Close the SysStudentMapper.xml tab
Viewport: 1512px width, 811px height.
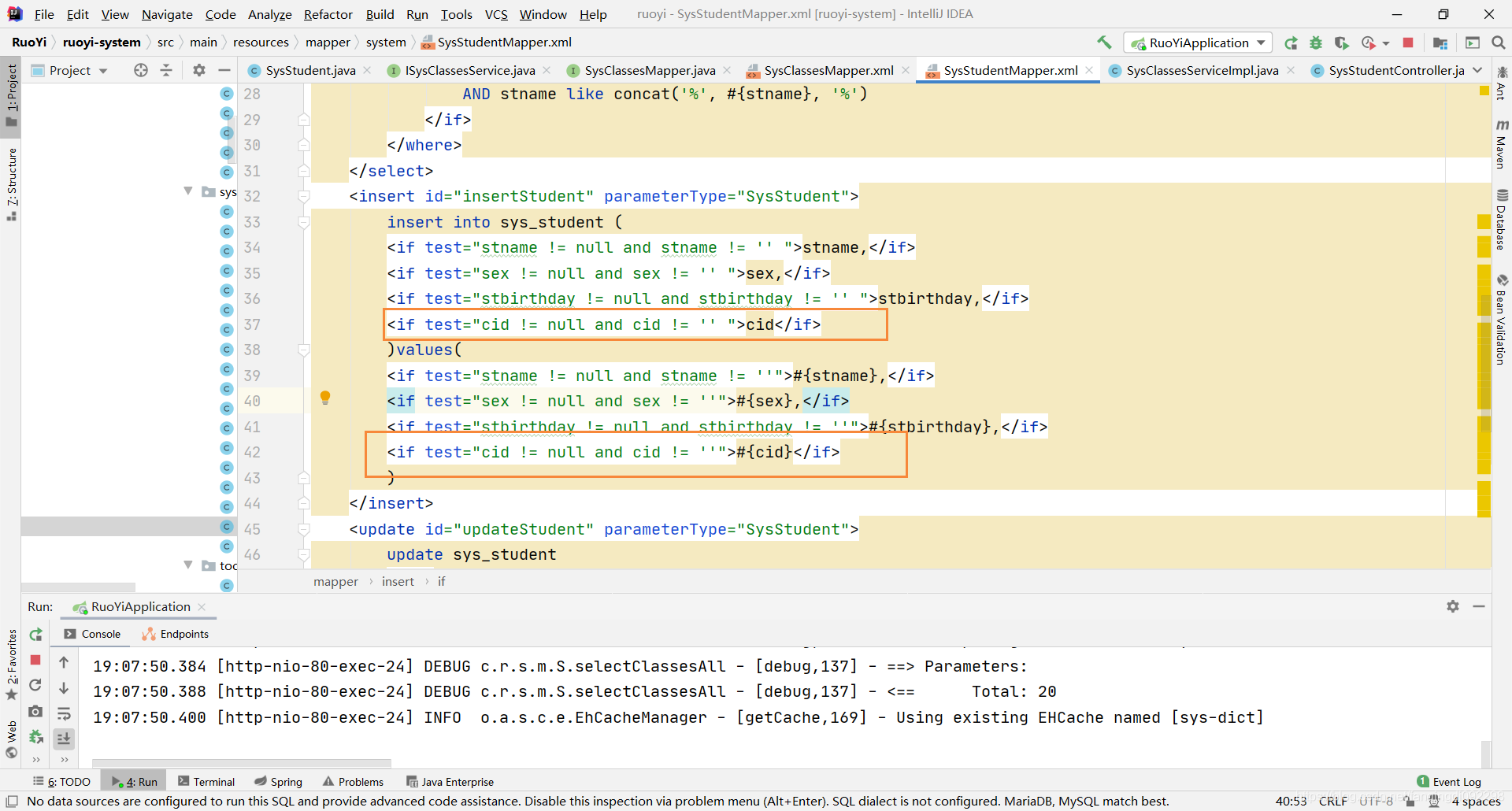coord(1089,70)
